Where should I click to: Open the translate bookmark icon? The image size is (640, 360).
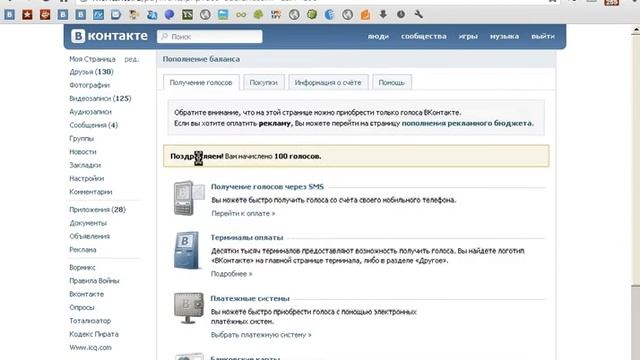point(152,15)
